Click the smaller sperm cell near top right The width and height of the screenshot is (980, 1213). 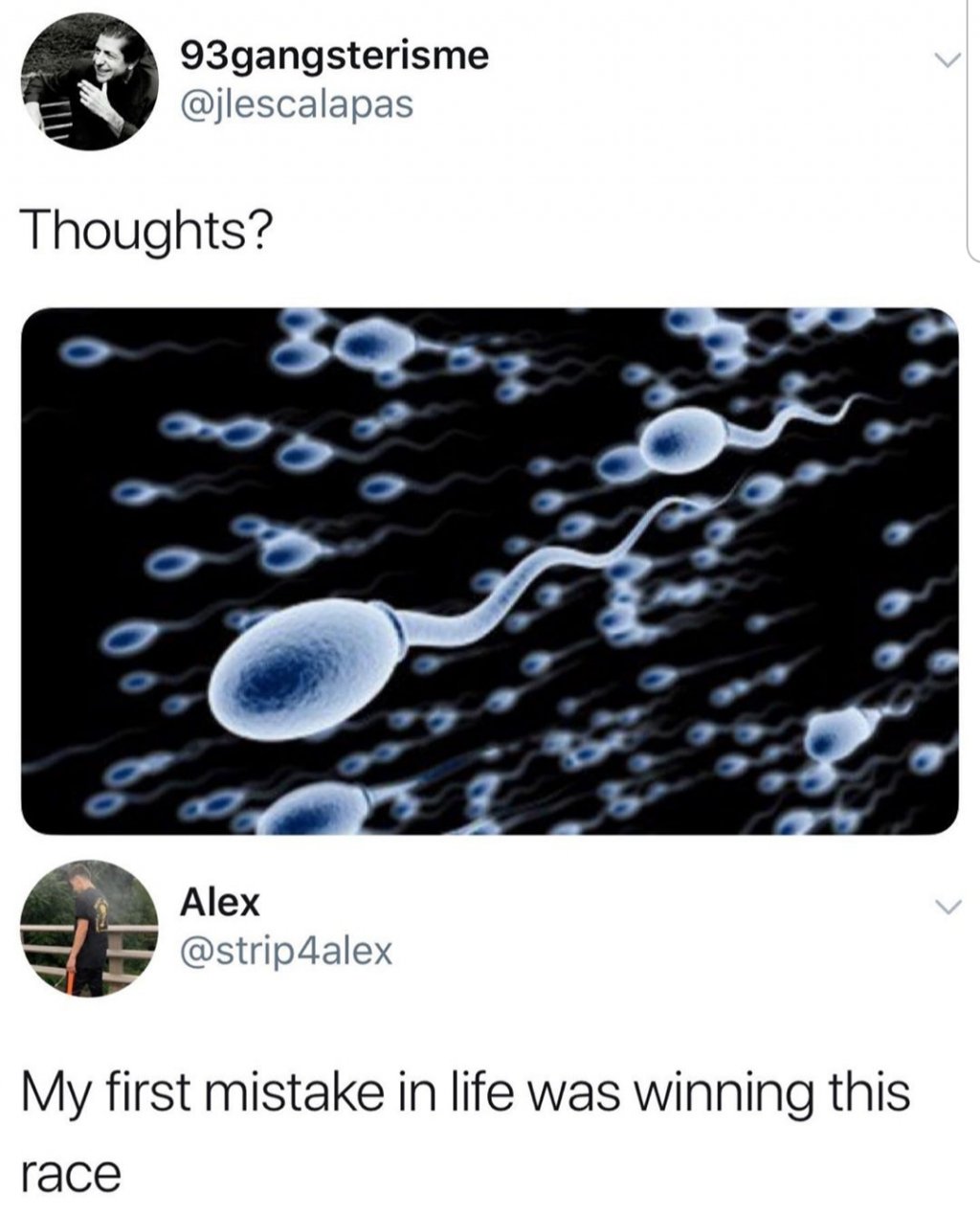(x=686, y=438)
